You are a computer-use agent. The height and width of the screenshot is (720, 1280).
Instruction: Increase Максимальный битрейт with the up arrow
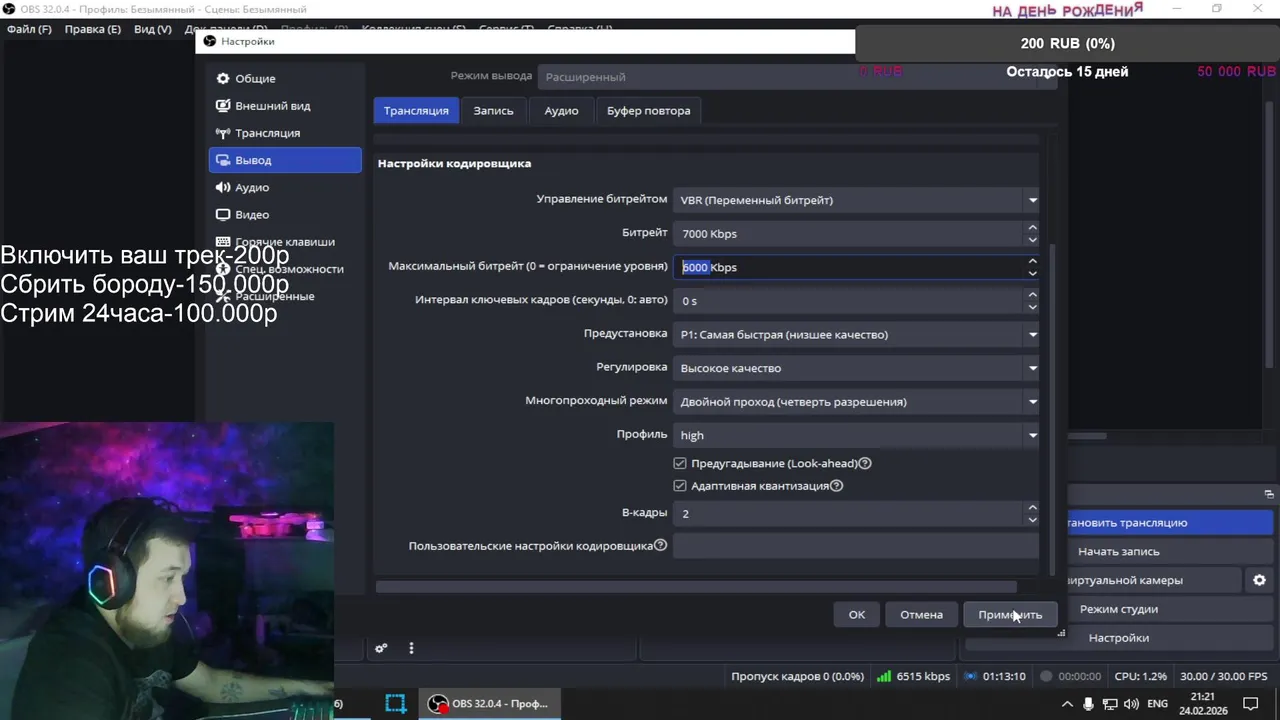[1032, 261]
